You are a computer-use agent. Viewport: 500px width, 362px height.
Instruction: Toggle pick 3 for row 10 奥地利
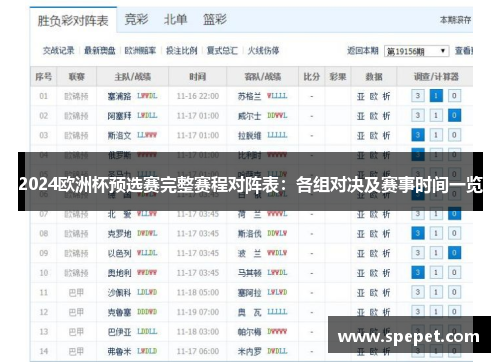click(x=418, y=273)
